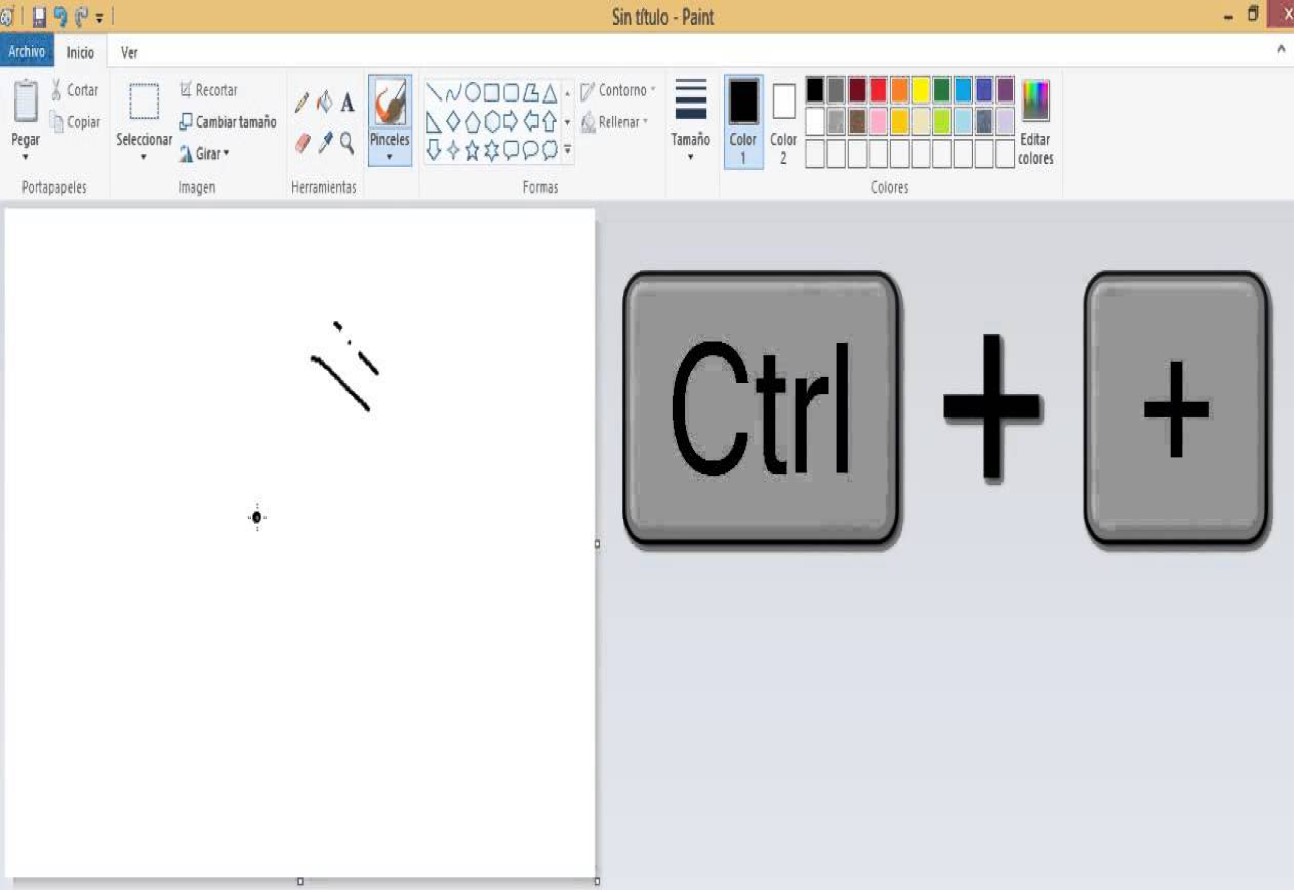The image size is (1298, 893).
Task: Click the Cambiar tamaño button
Action: click(x=229, y=122)
